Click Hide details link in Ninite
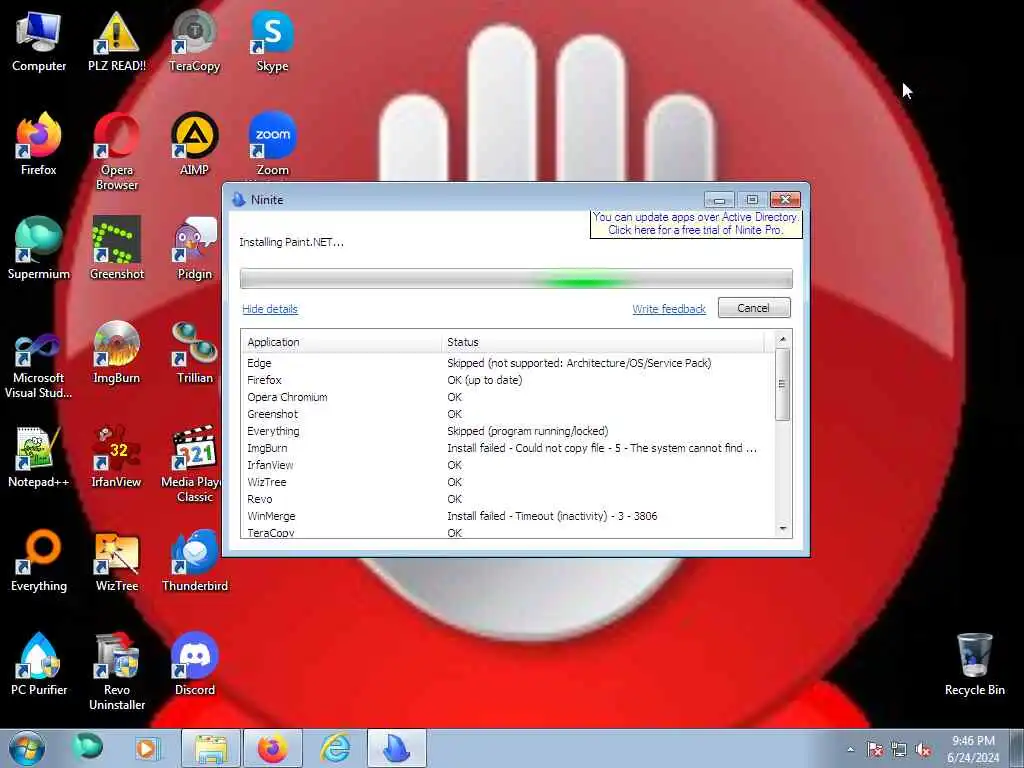Screen dimensions: 1024x768 point(270,309)
